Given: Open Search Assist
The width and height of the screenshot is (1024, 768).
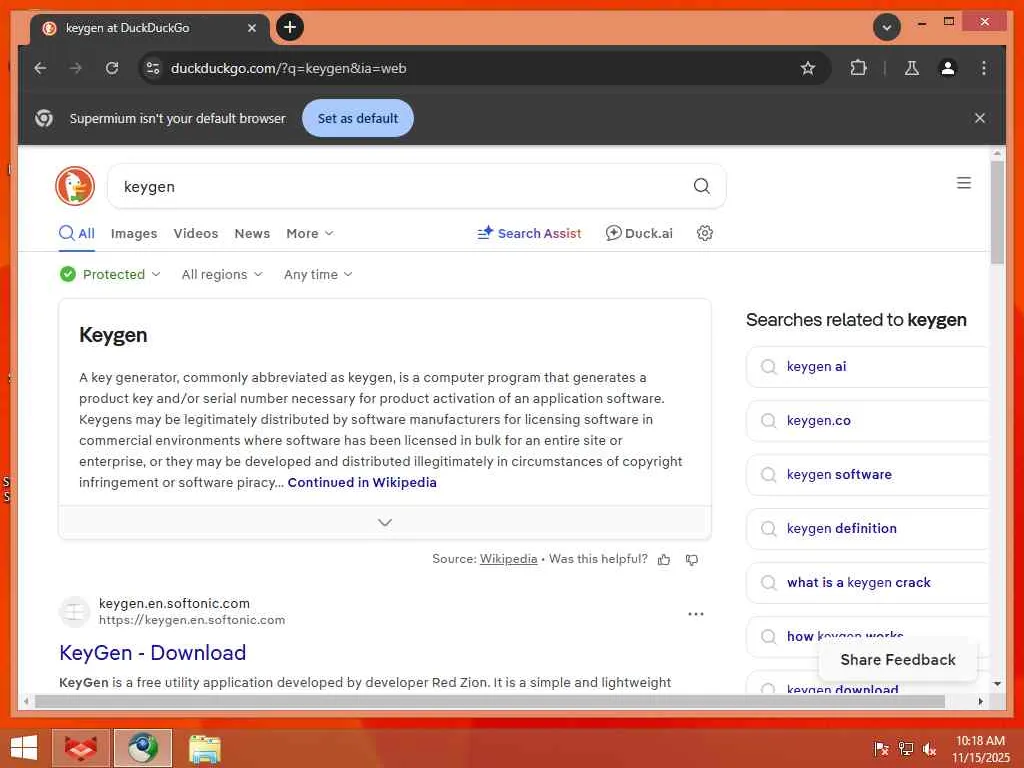Looking at the screenshot, I should pos(529,233).
